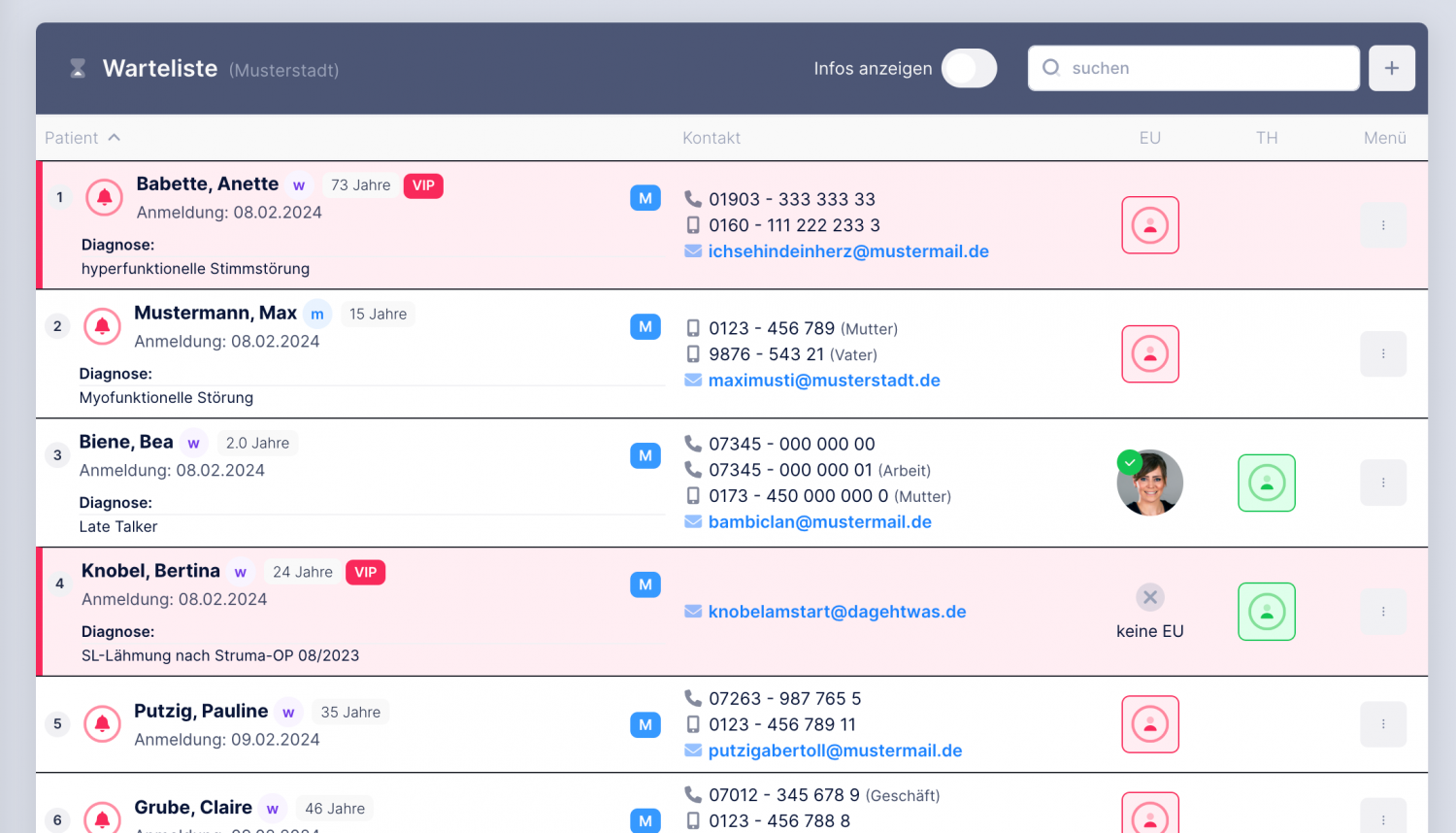Click bell icon for Mustermann, Max
1456x833 pixels.
[102, 326]
